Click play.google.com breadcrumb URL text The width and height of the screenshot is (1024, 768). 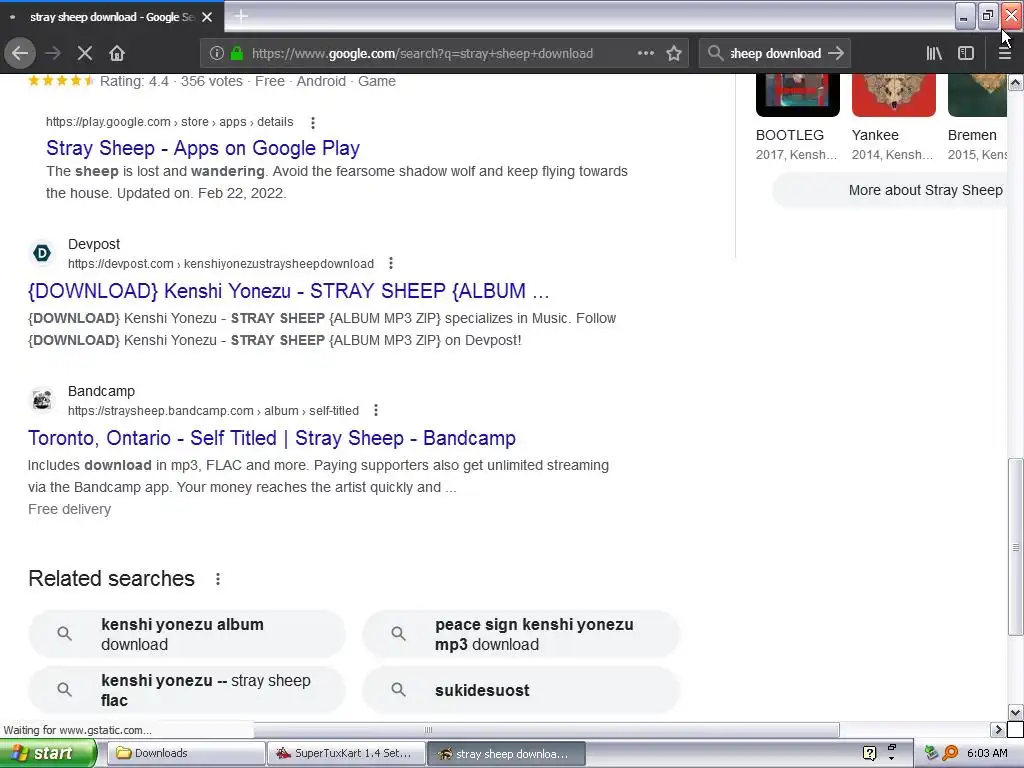170,122
